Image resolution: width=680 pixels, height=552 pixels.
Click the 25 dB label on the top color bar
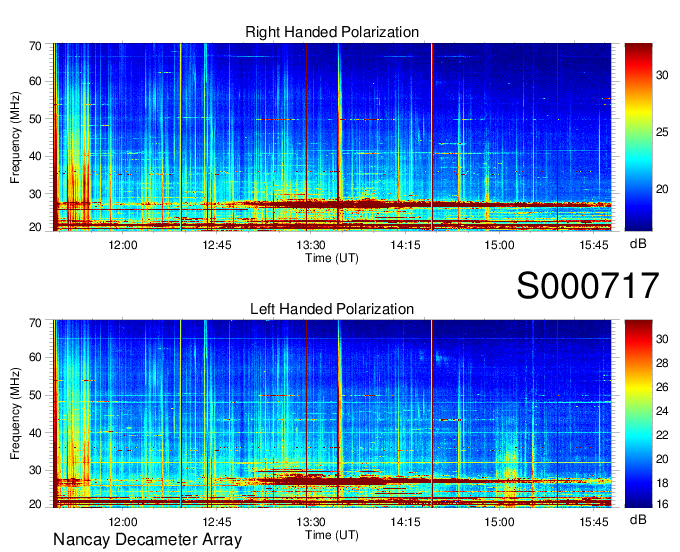[662, 132]
